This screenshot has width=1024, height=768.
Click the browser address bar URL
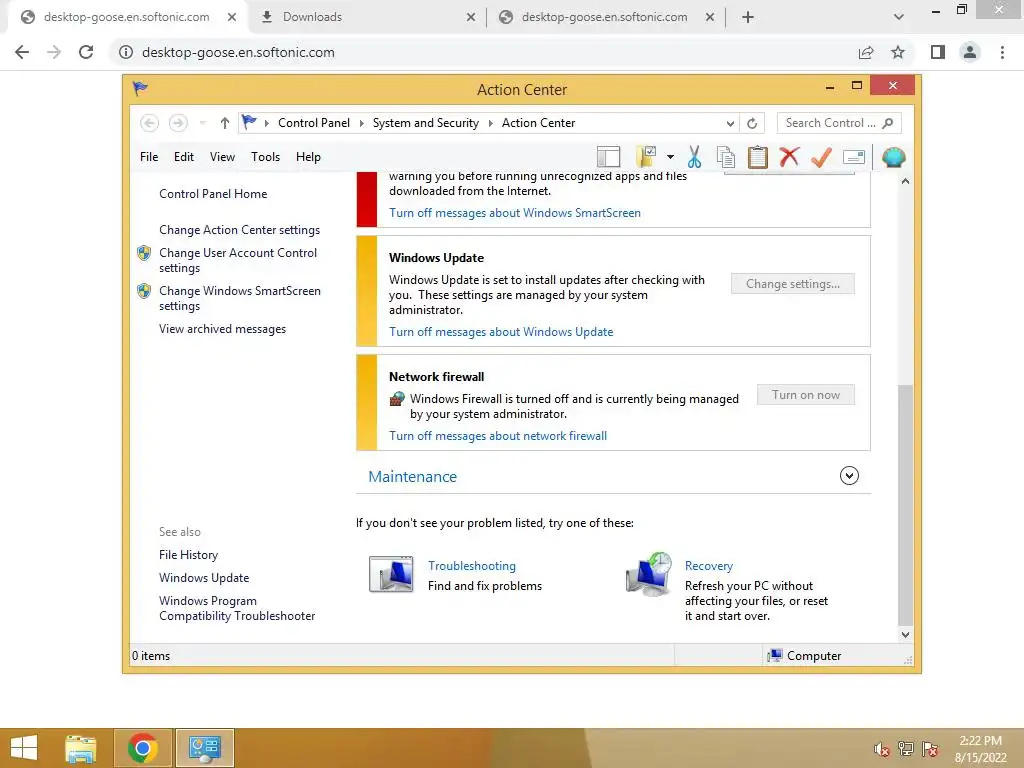238,52
